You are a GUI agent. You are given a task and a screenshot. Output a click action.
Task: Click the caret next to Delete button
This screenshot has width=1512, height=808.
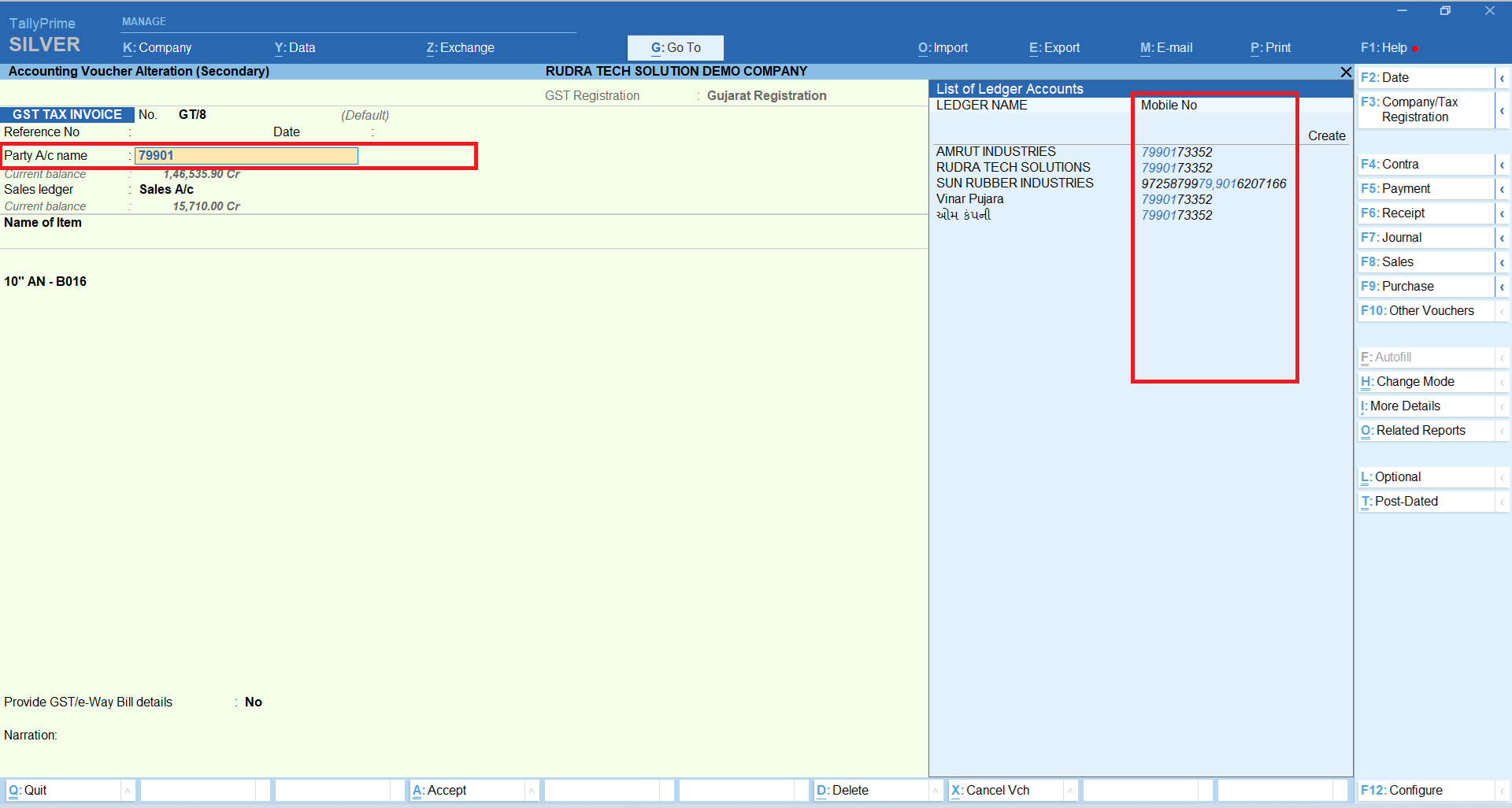(936, 791)
